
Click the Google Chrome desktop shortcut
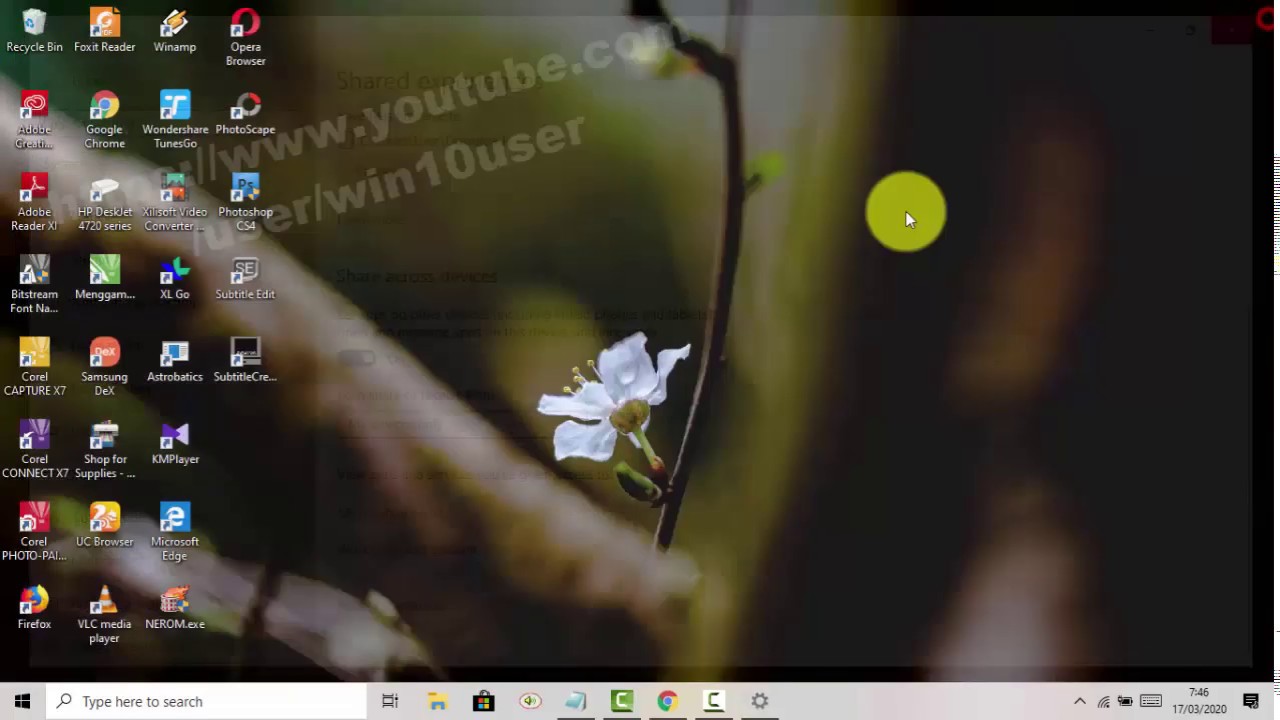pos(104,120)
